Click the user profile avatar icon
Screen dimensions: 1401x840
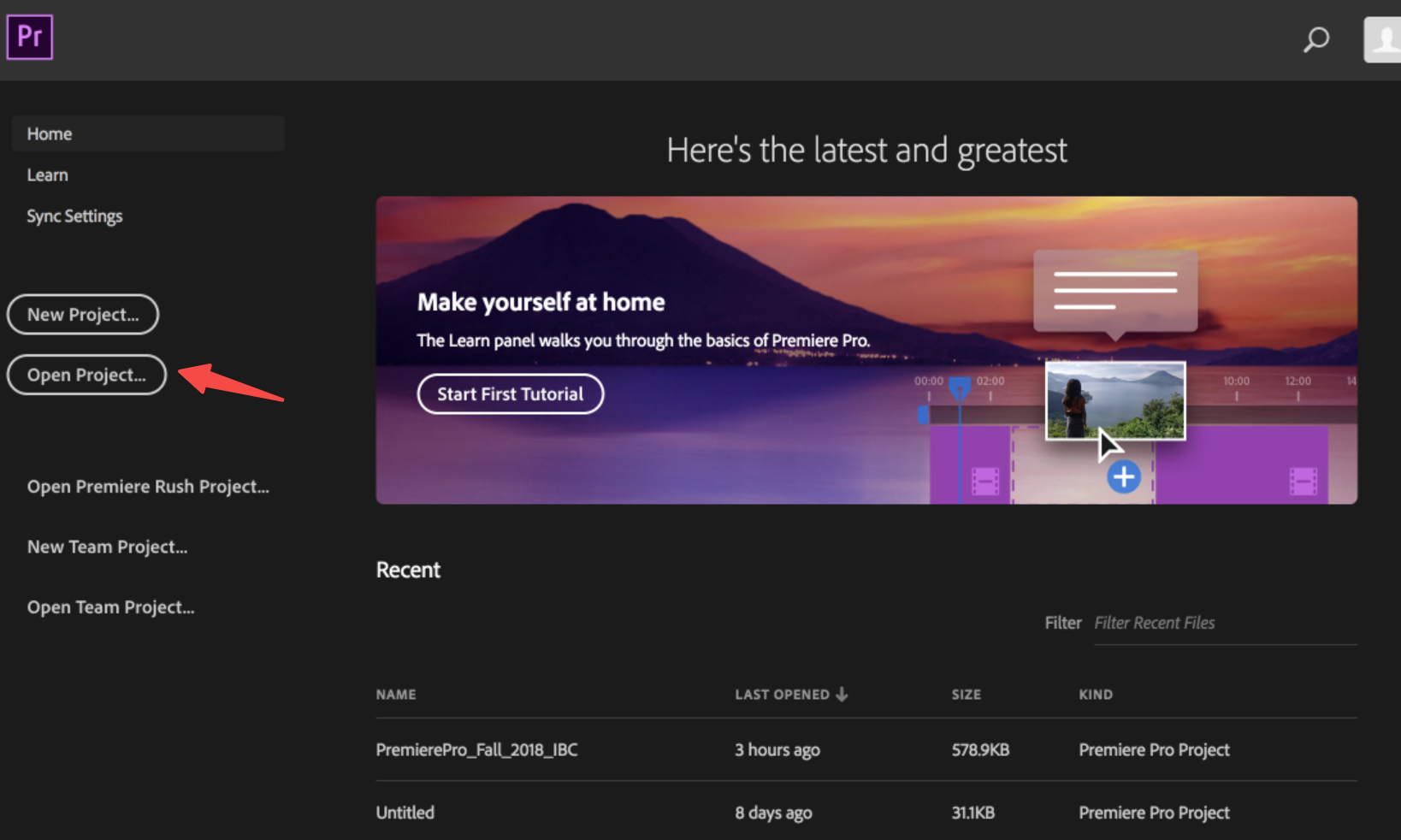point(1382,39)
